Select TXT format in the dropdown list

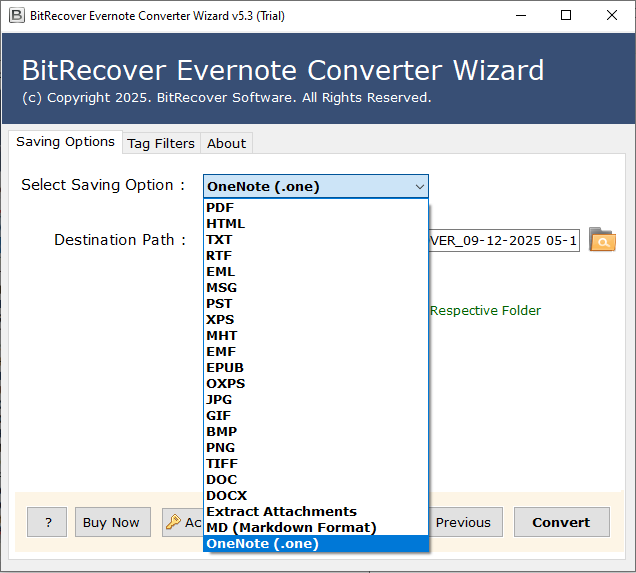316,240
